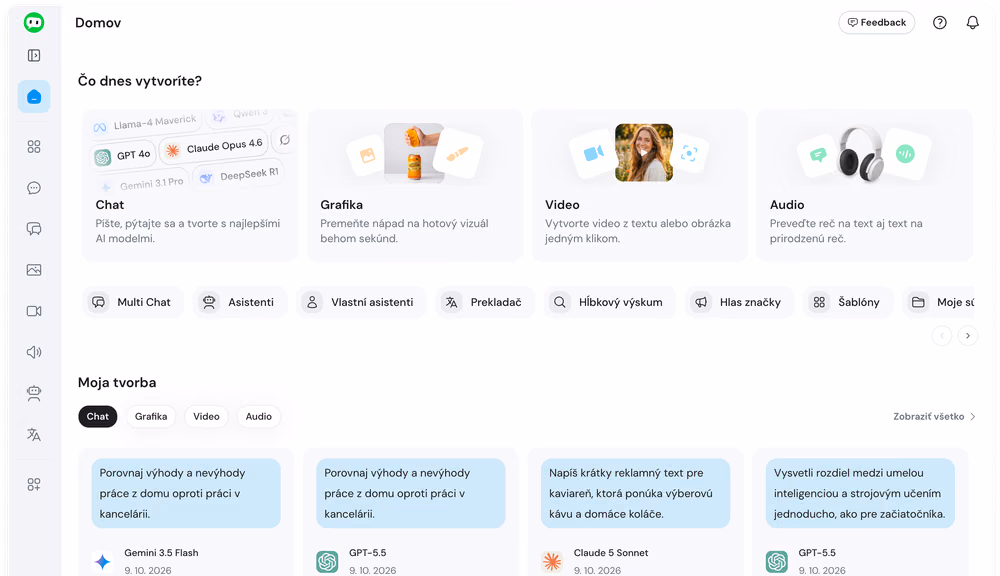Click the Gemini 3.1 Pro model chip

pyautogui.click(x=142, y=184)
